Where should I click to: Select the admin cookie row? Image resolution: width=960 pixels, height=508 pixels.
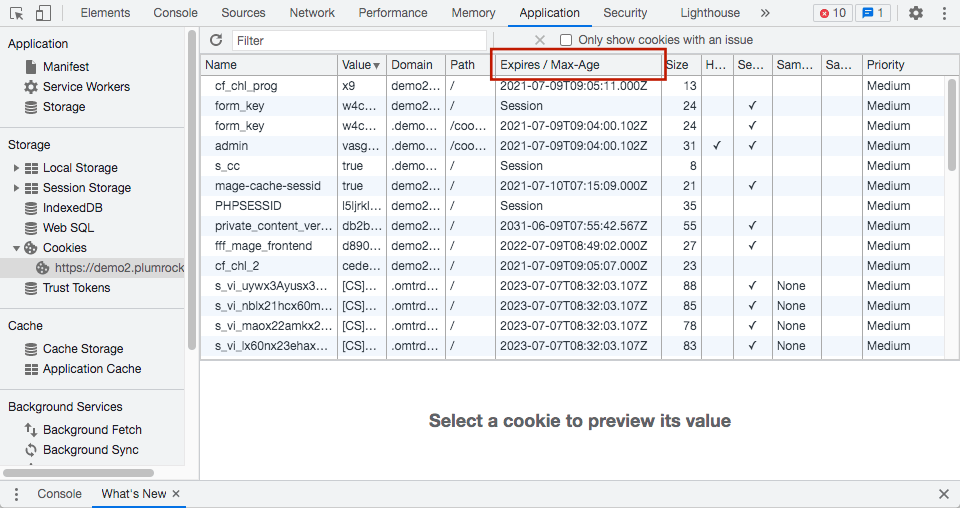coord(573,146)
